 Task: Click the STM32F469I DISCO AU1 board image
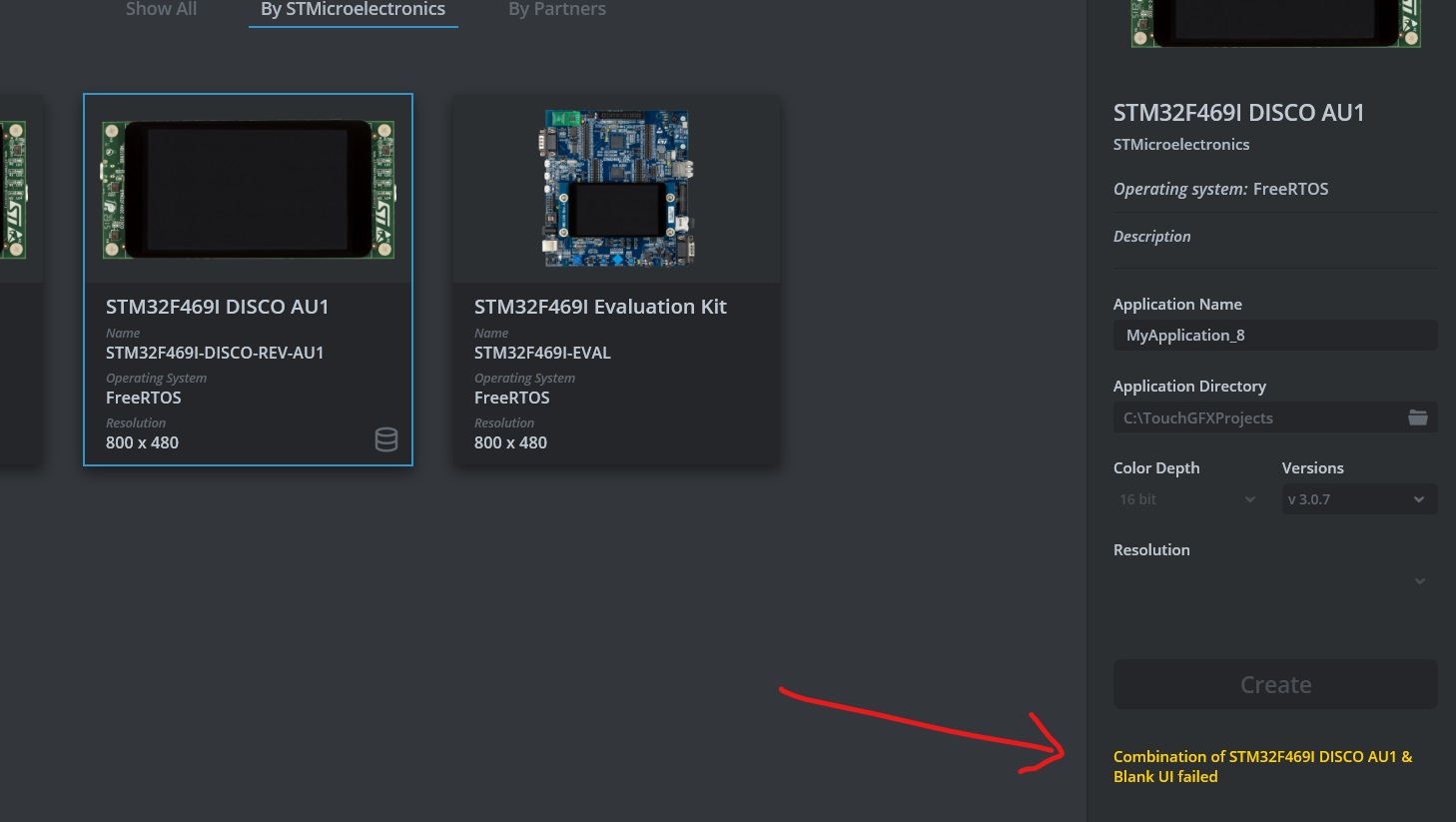[x=248, y=188]
